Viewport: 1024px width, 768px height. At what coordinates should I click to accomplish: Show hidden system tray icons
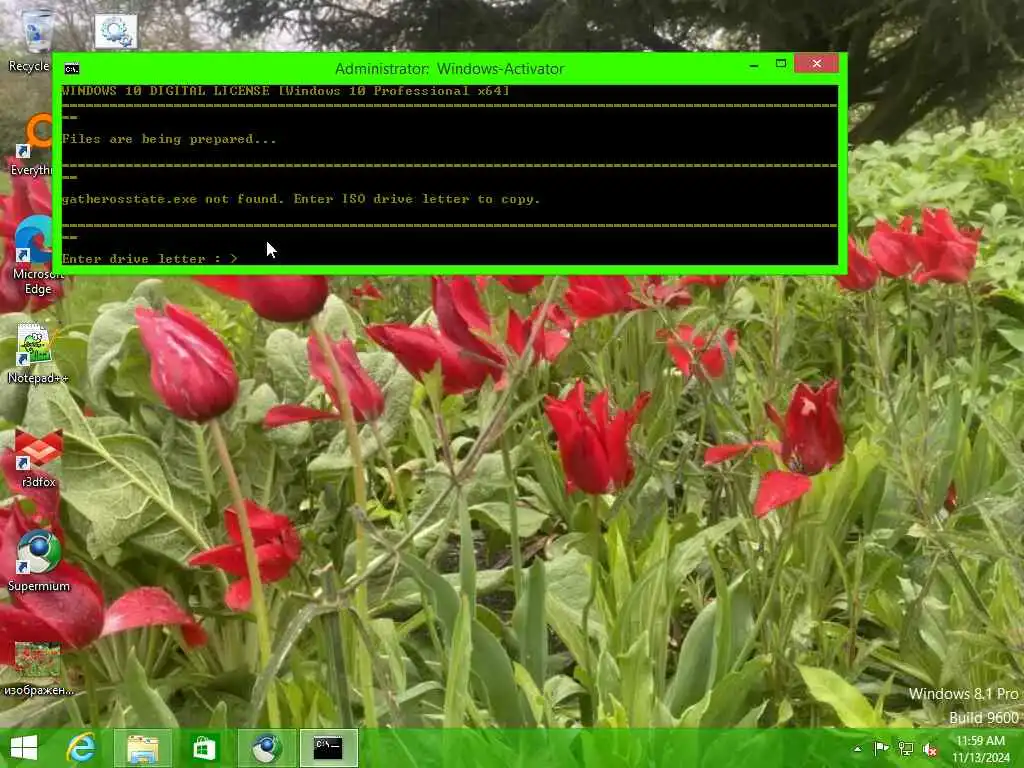point(857,748)
